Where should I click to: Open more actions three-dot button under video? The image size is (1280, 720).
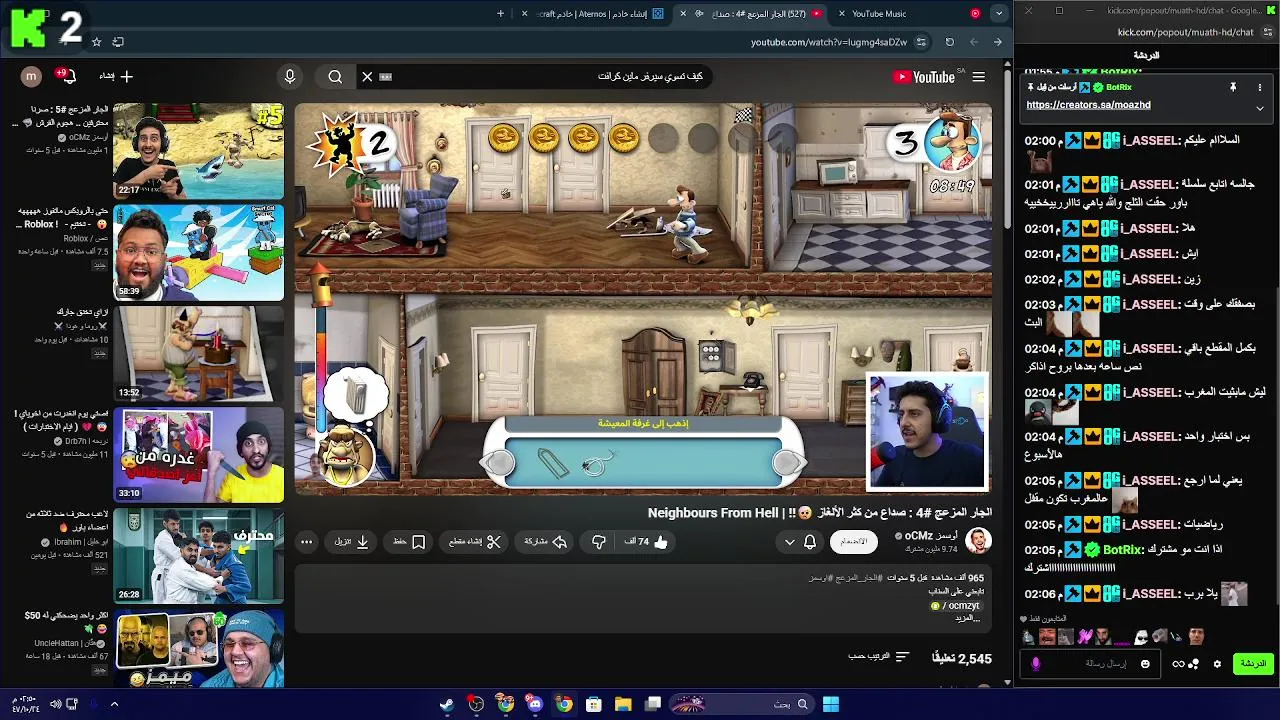click(x=307, y=541)
